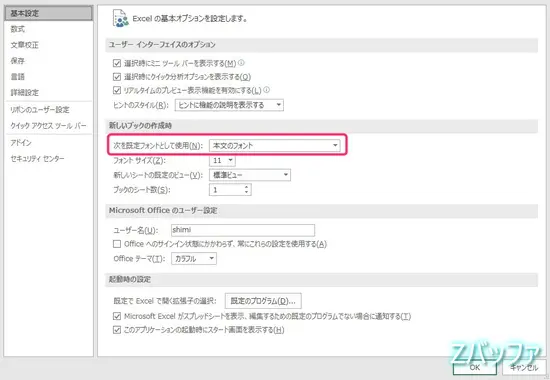Toggle real-time preview checkbox
Screen dimensions: 550x380
click(x=117, y=91)
